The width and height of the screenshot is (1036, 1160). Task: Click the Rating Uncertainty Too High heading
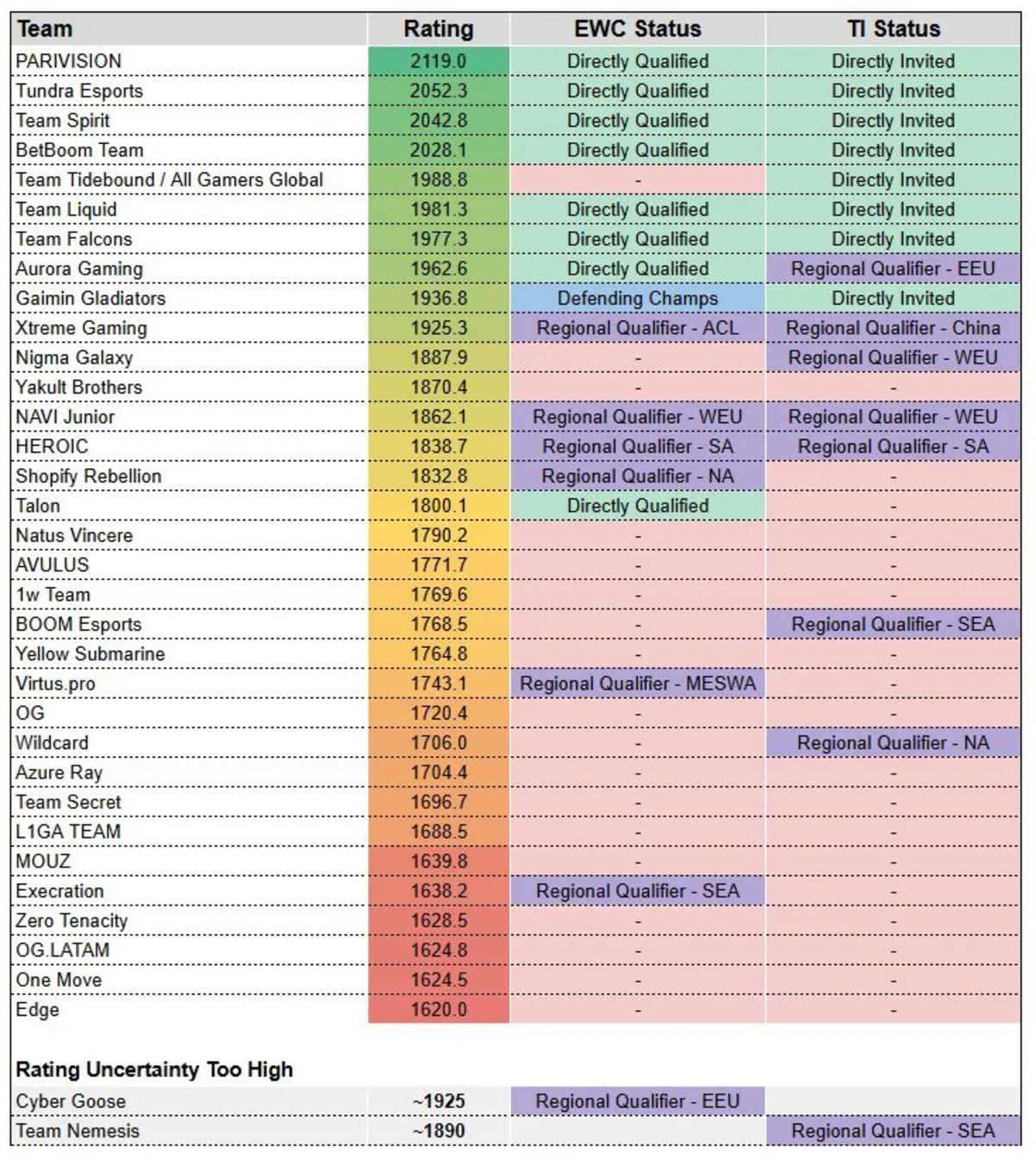click(x=155, y=1069)
